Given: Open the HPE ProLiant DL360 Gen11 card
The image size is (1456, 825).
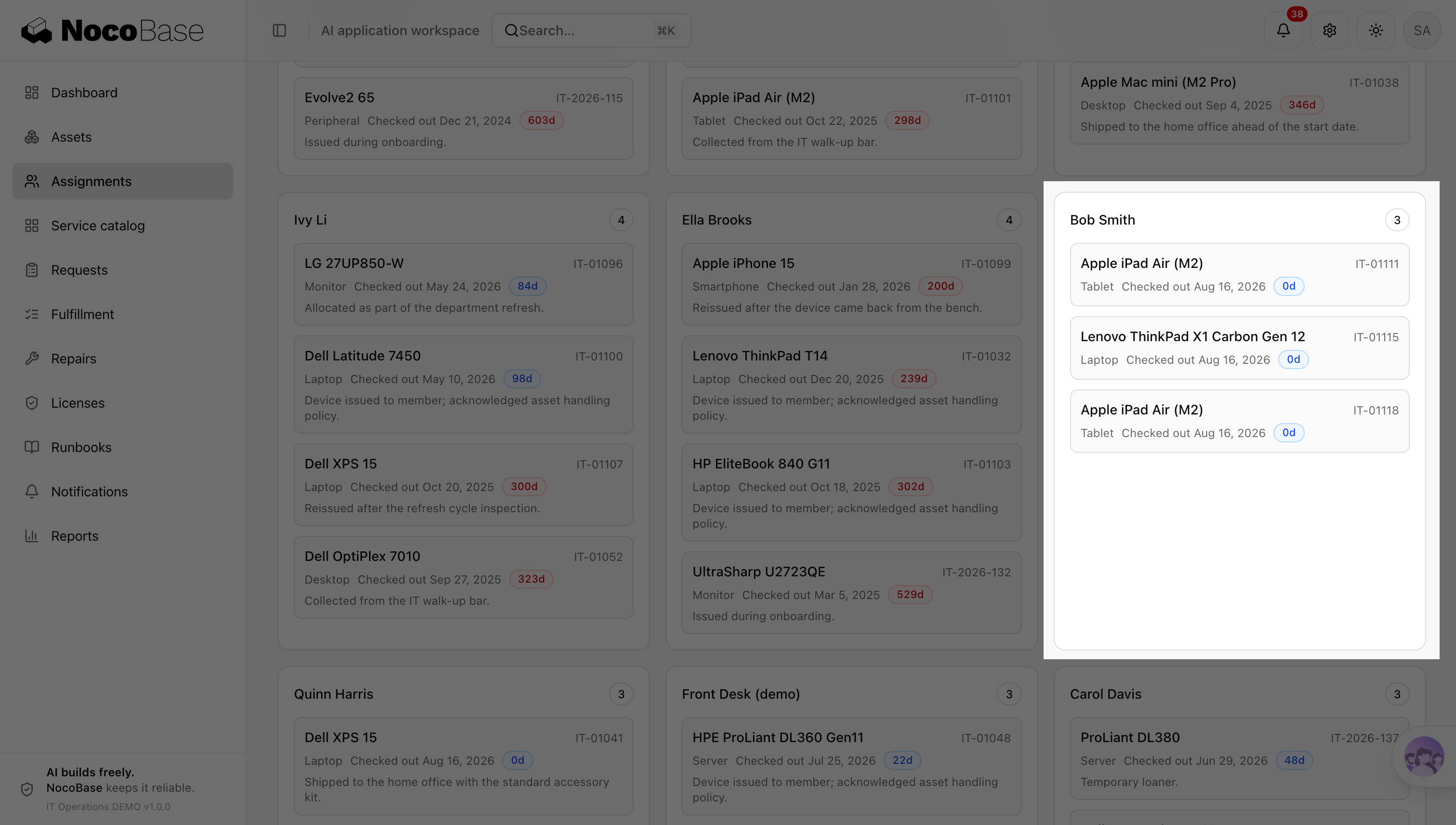Looking at the screenshot, I should pos(851,767).
